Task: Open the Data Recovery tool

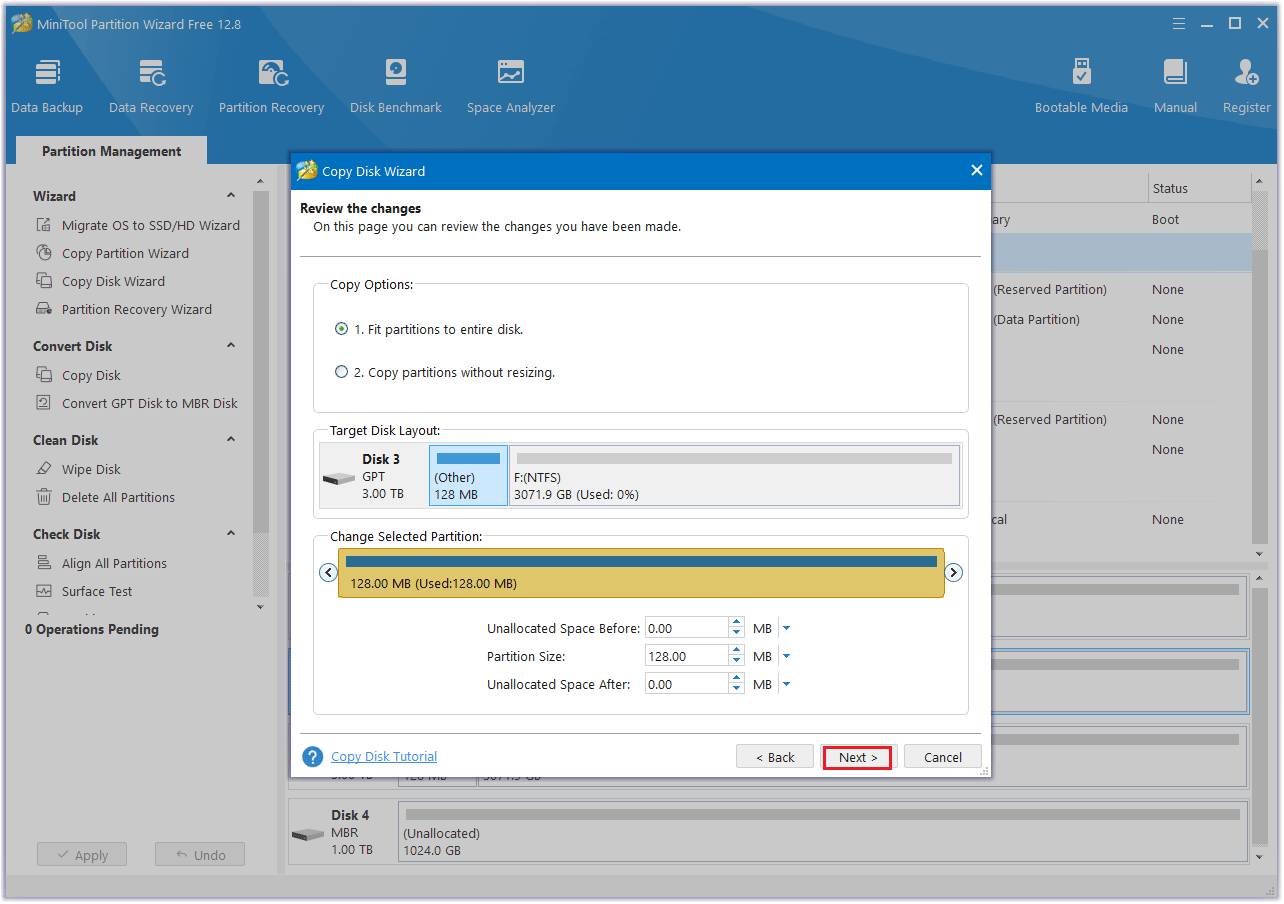Action: tap(151, 87)
